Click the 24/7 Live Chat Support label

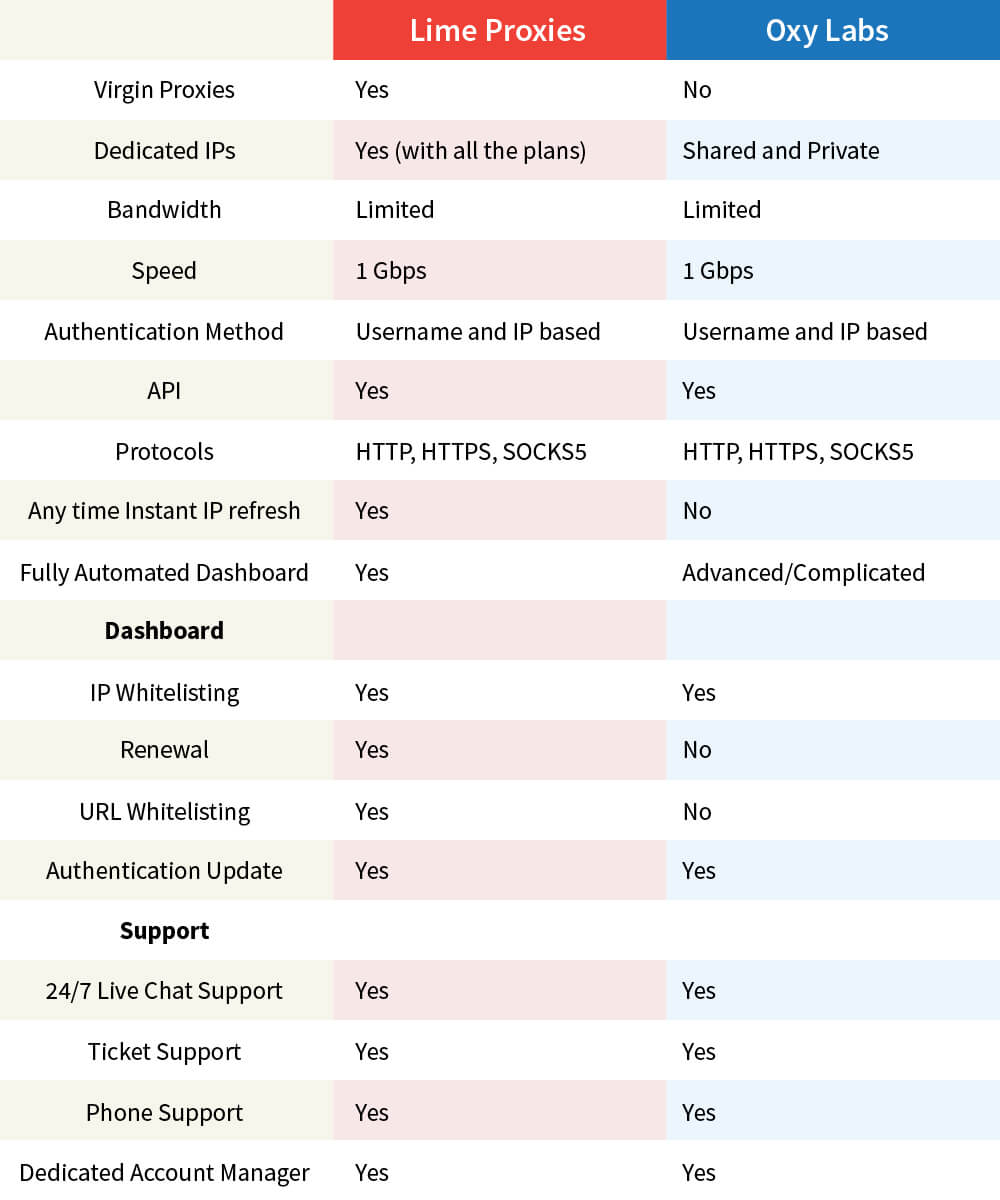click(164, 991)
